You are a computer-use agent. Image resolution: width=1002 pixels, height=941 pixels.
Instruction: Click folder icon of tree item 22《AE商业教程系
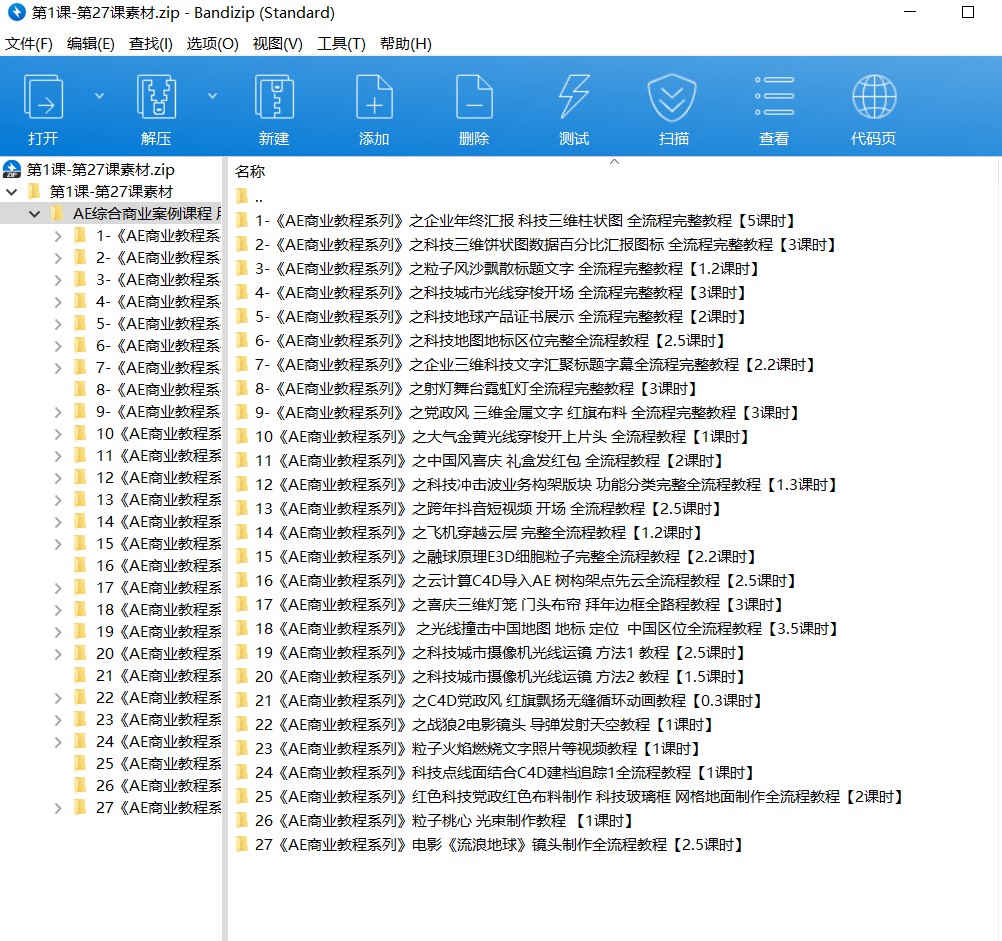(81, 698)
